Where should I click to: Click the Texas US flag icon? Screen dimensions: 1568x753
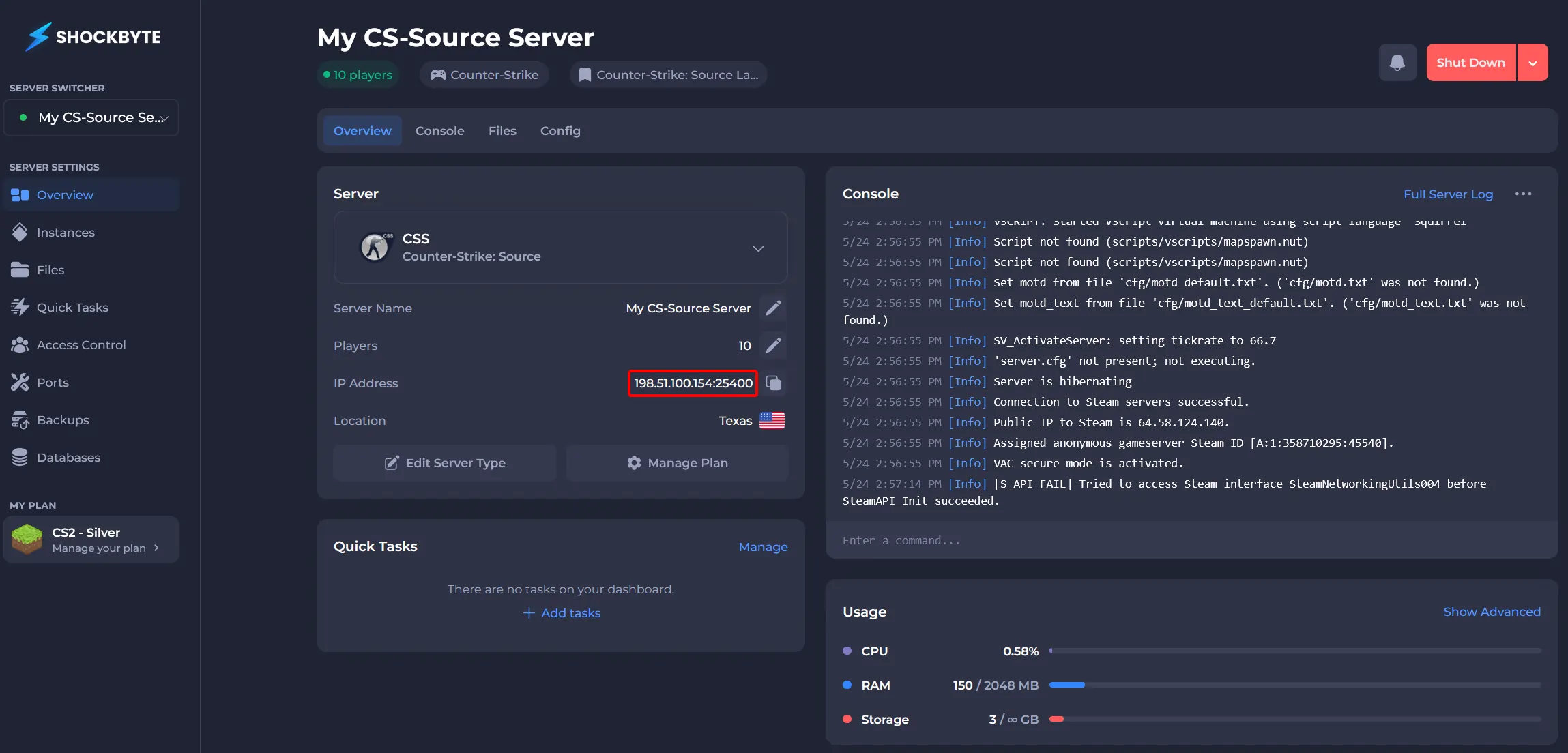tap(772, 421)
